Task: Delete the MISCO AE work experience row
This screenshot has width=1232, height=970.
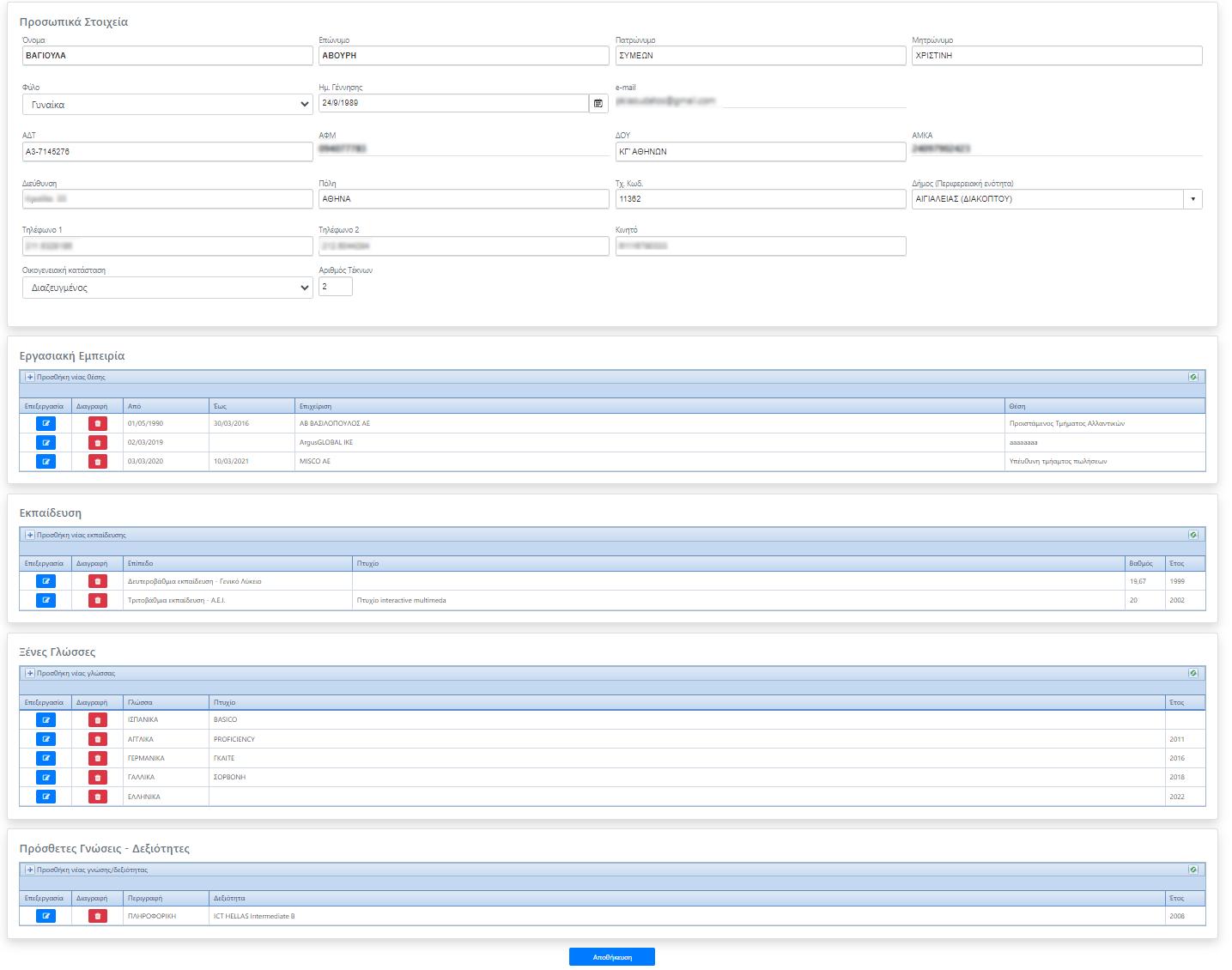Action: [x=98, y=462]
